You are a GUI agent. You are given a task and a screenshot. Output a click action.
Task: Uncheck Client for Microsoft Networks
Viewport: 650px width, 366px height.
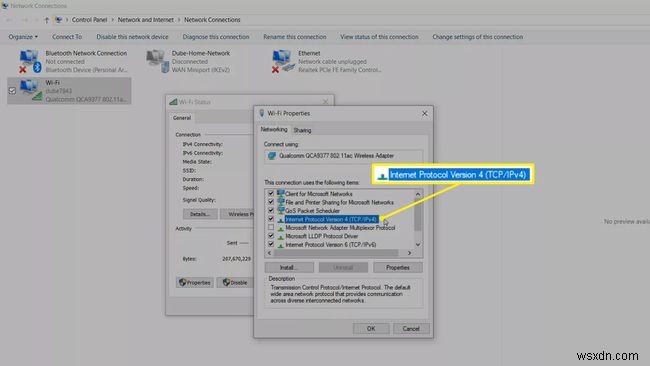click(x=271, y=194)
